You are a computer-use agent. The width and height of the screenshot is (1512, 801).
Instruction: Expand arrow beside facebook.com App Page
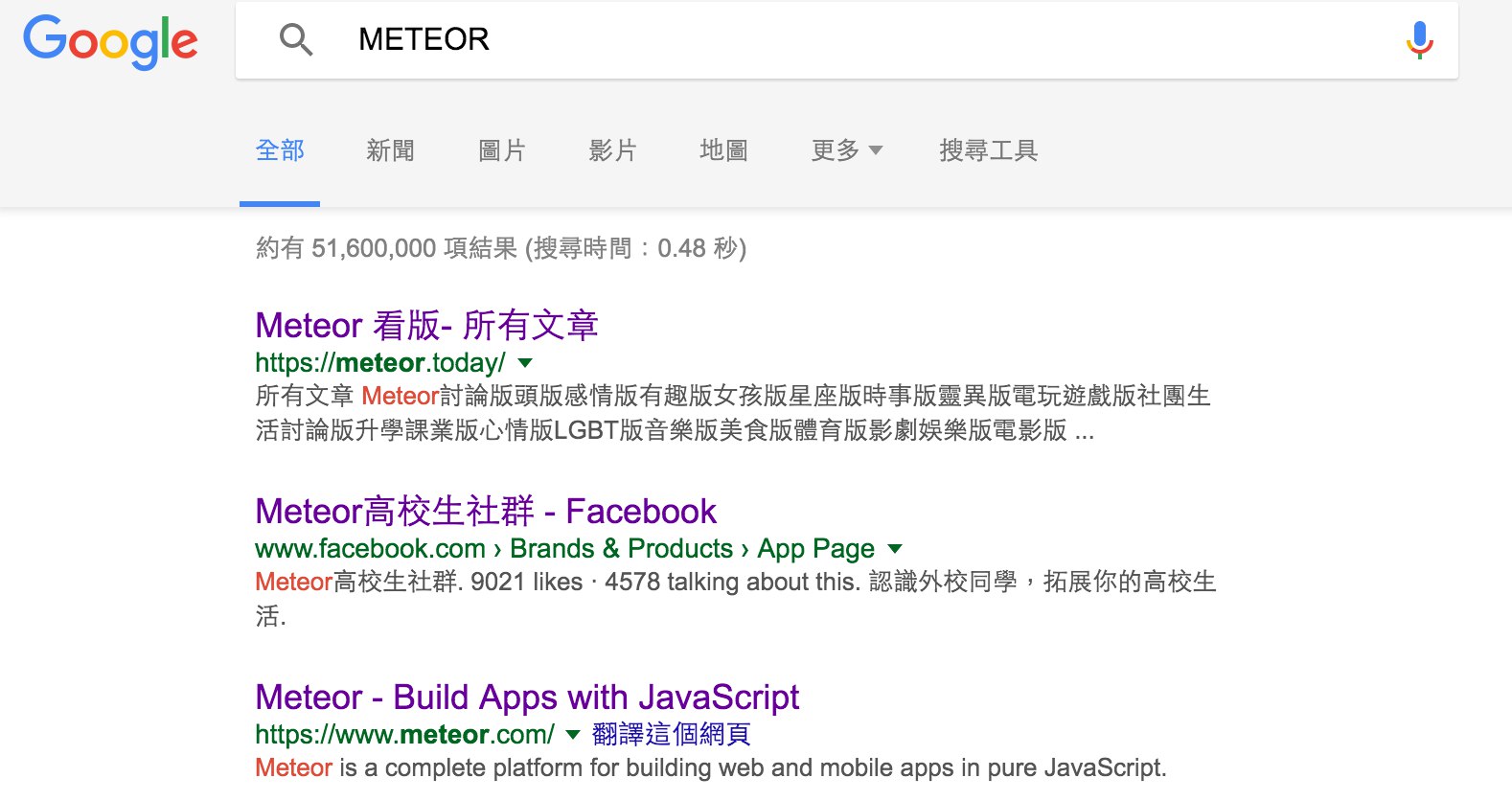tap(895, 549)
